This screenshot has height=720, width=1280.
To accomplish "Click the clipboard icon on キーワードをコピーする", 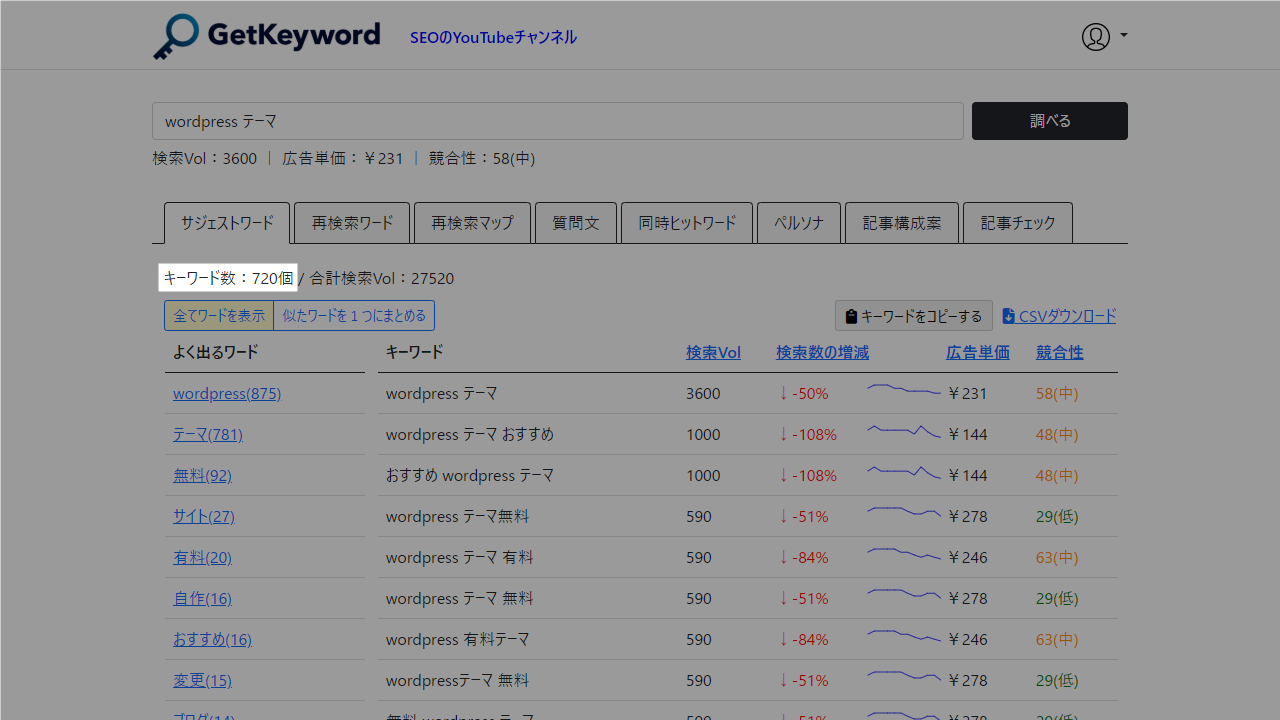I will pos(852,315).
